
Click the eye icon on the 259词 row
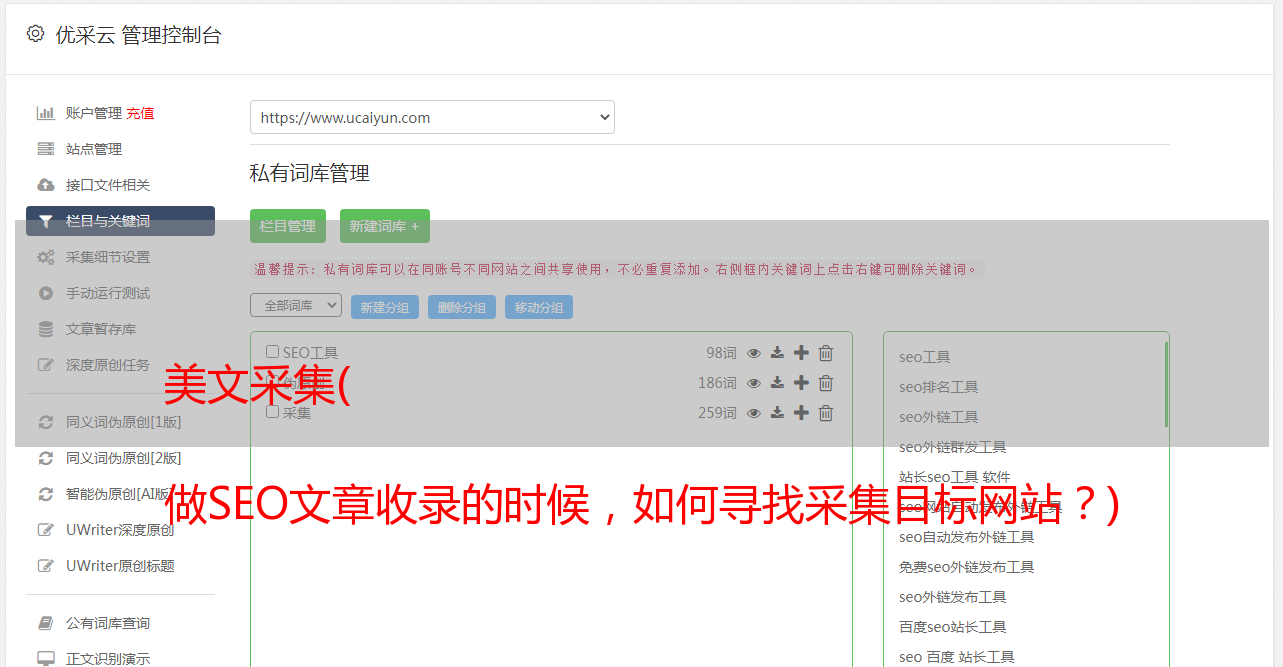tap(754, 413)
